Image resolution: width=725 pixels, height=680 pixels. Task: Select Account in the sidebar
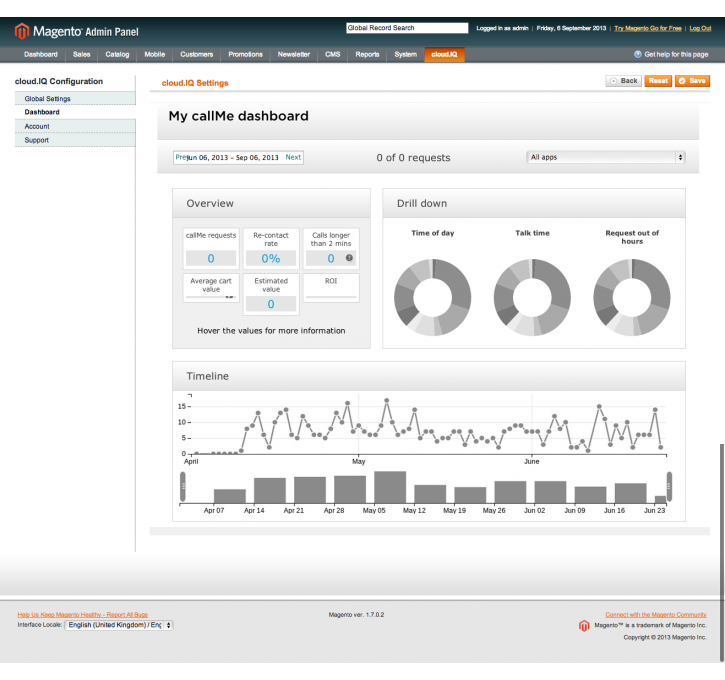[x=75, y=126]
